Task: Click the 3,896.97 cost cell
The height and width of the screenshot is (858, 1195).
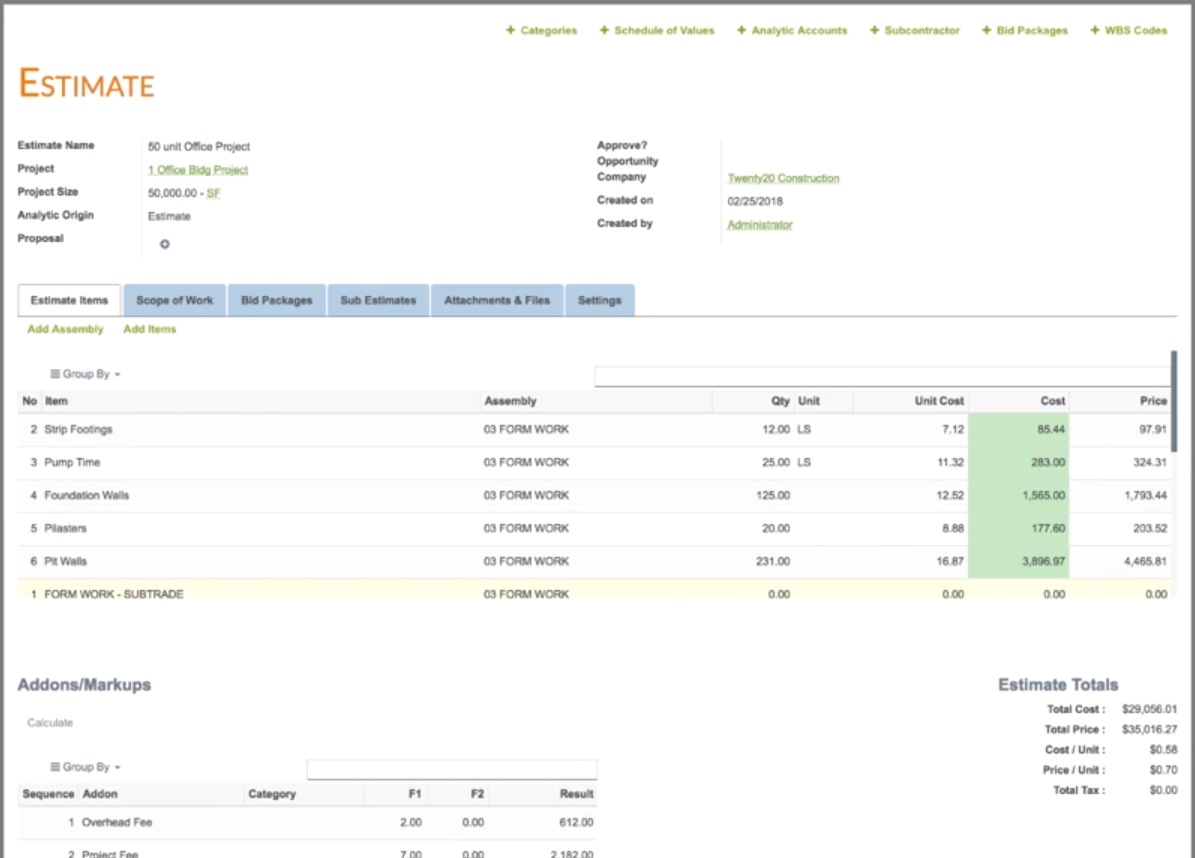Action: pos(1019,562)
